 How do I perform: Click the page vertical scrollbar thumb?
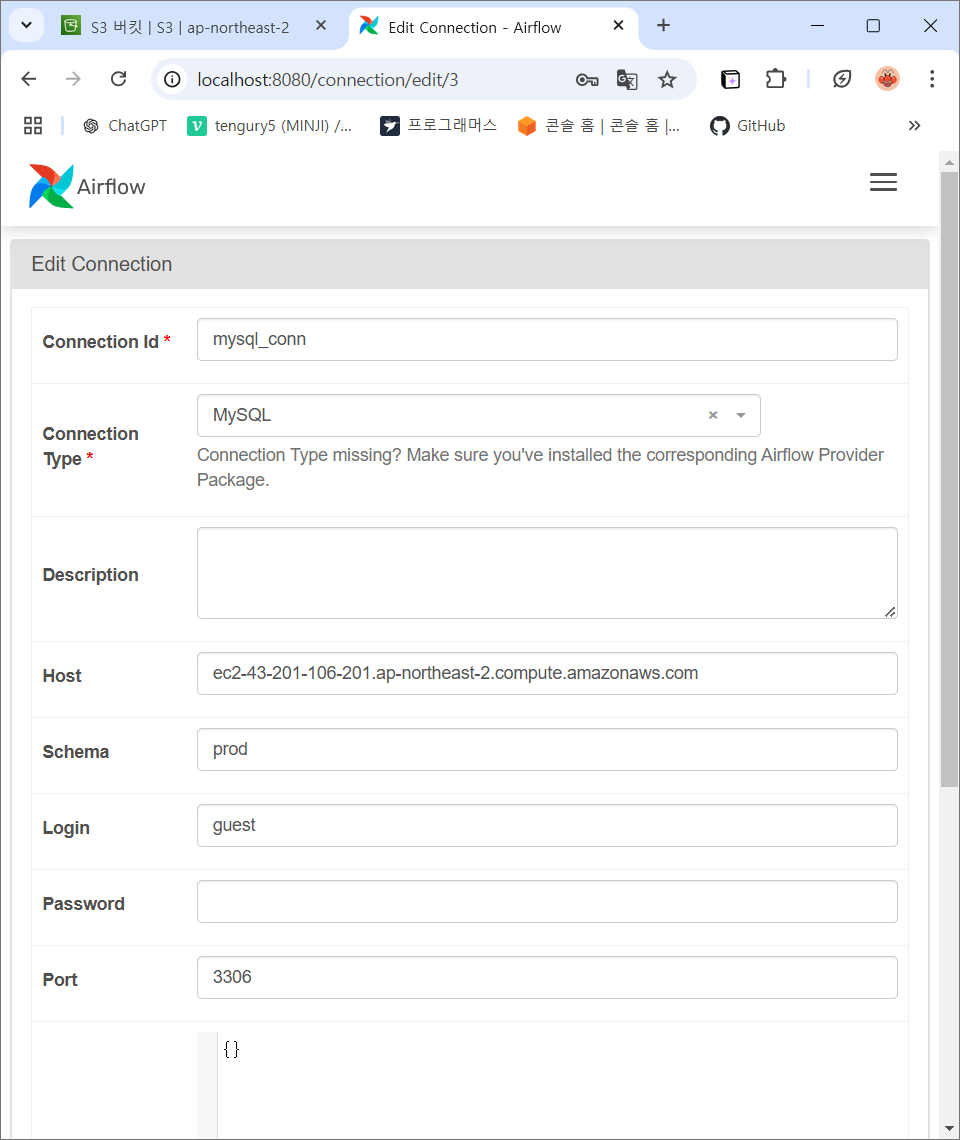pos(949,480)
